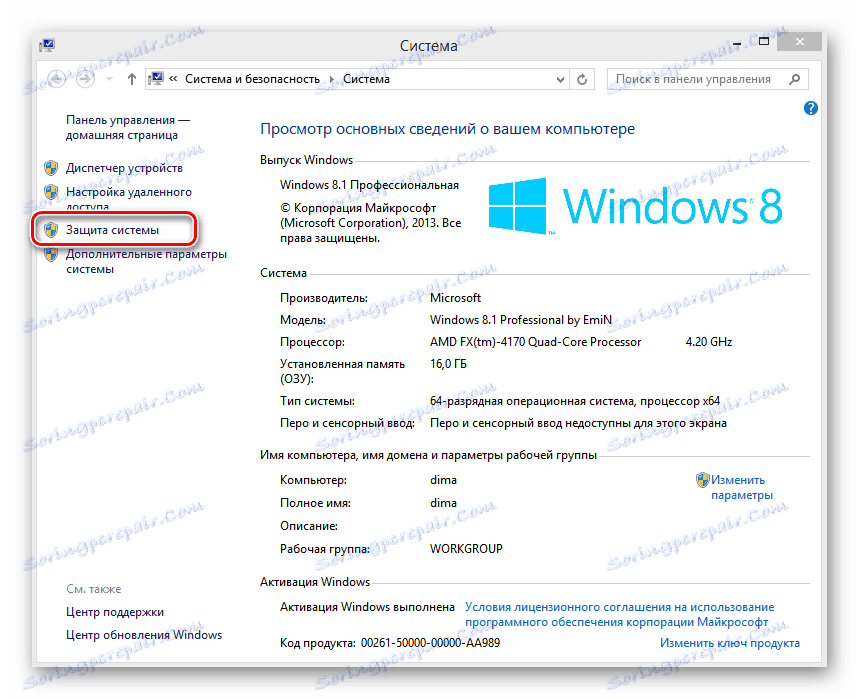Click the refresh icon in the address bar
This screenshot has height=699, width=859.
tap(581, 79)
